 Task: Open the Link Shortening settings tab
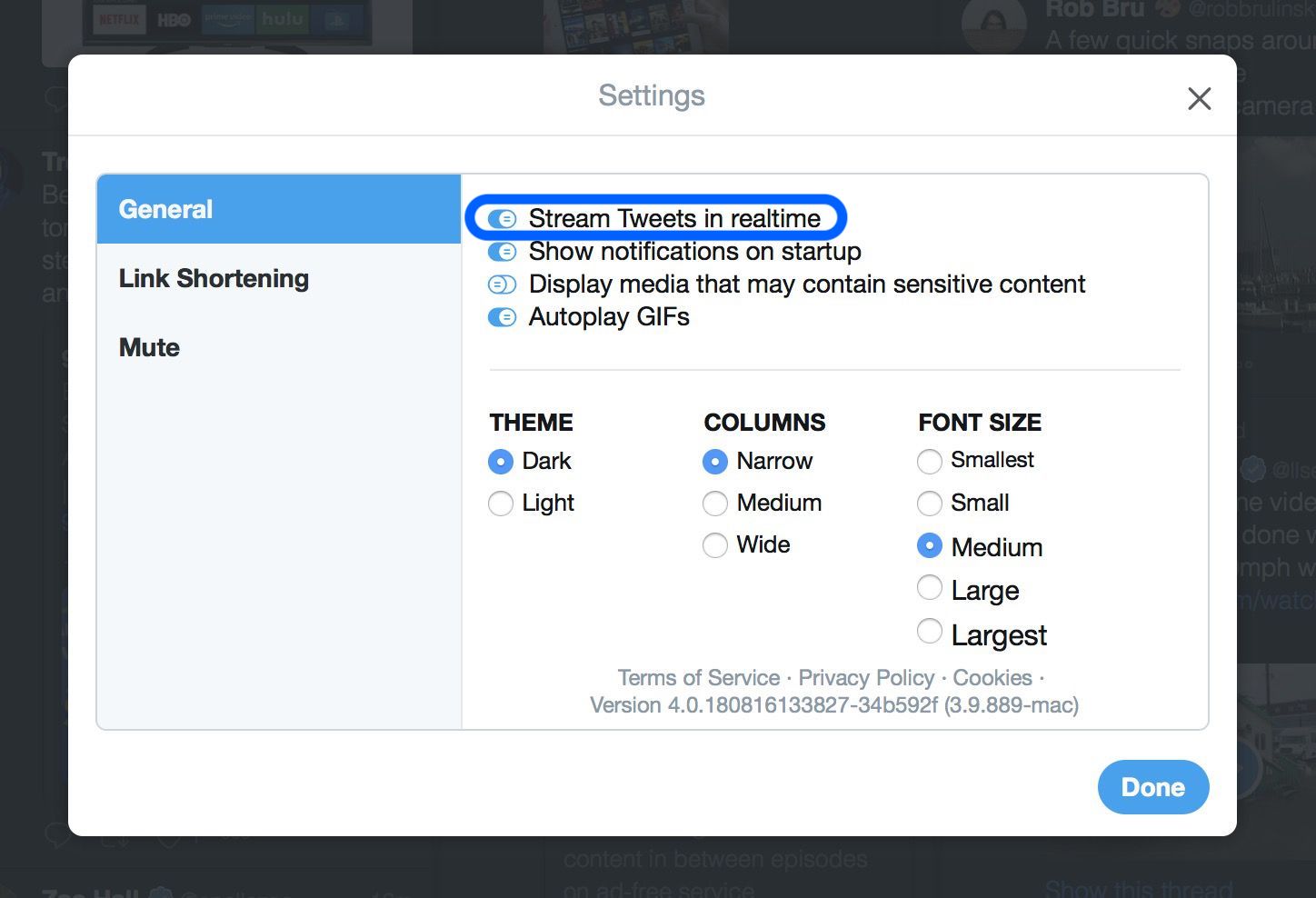pyautogui.click(x=214, y=278)
